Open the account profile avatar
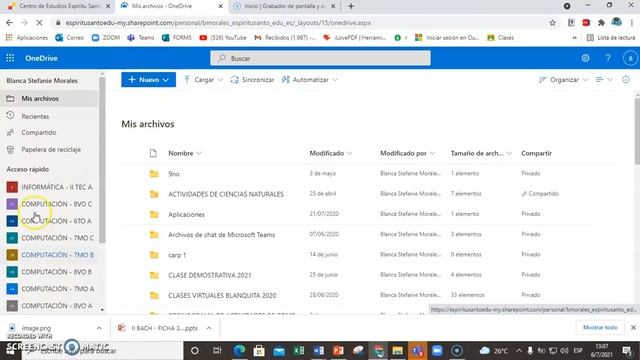The width and height of the screenshot is (640, 360). 630,58
